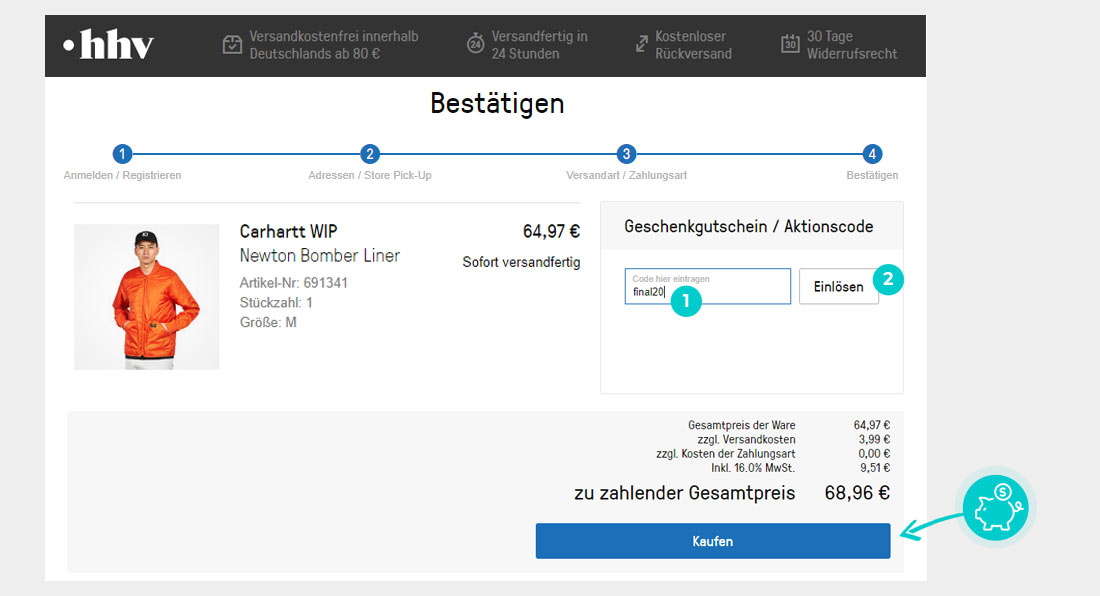Click the 24-hour stopwatch icon

click(x=476, y=43)
